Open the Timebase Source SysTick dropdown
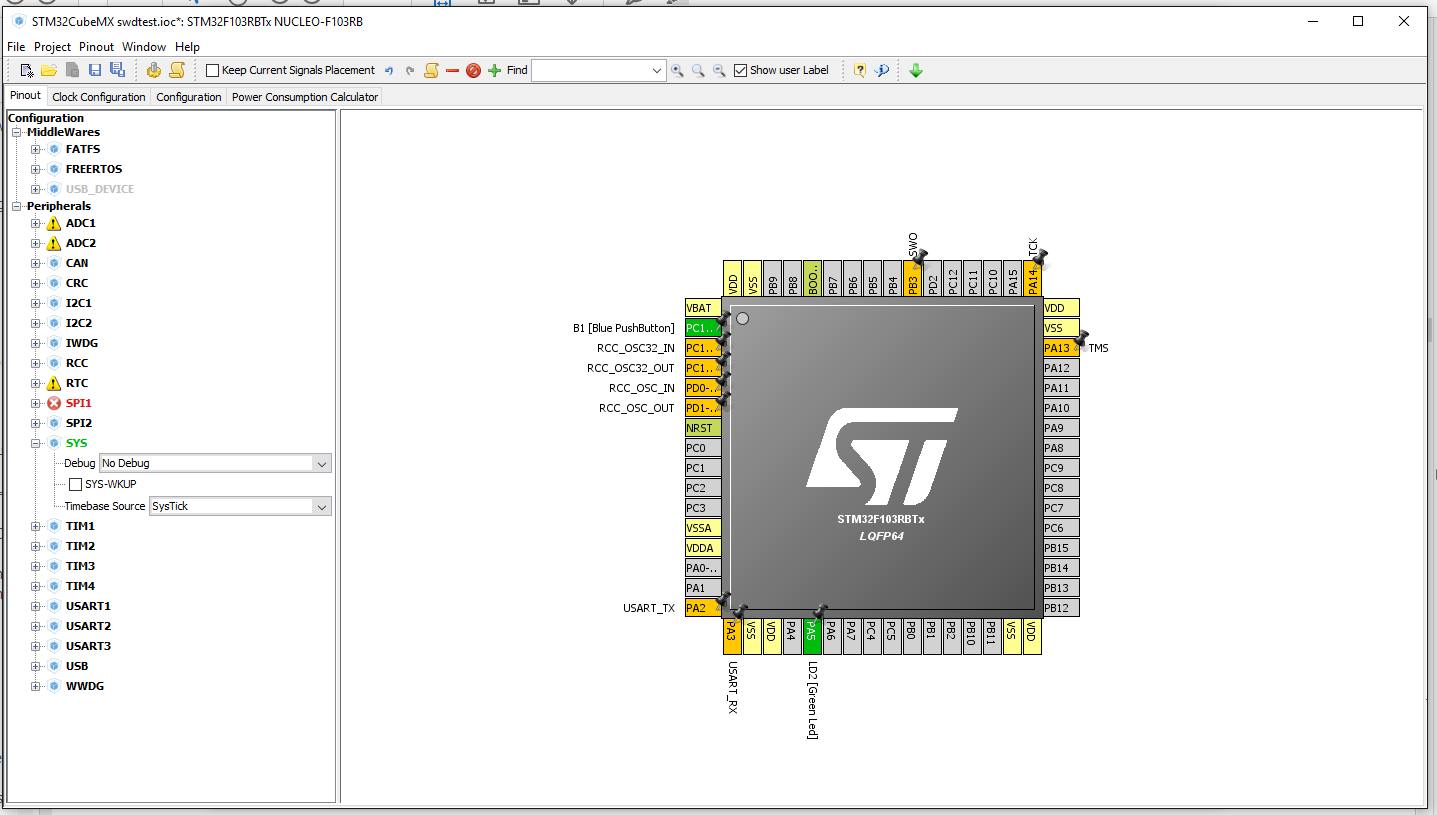1437x815 pixels. [239, 506]
